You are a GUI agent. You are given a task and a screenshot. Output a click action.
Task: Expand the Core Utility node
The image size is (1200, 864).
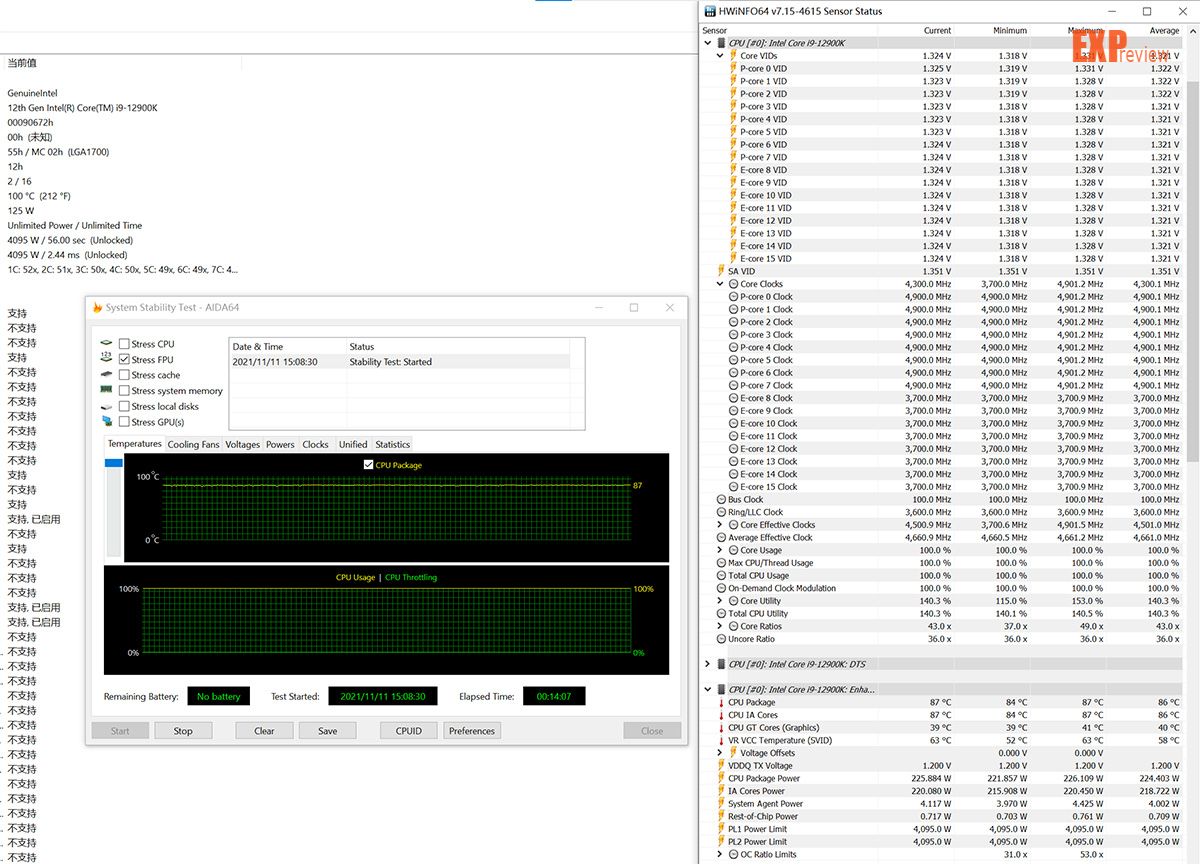(720, 601)
